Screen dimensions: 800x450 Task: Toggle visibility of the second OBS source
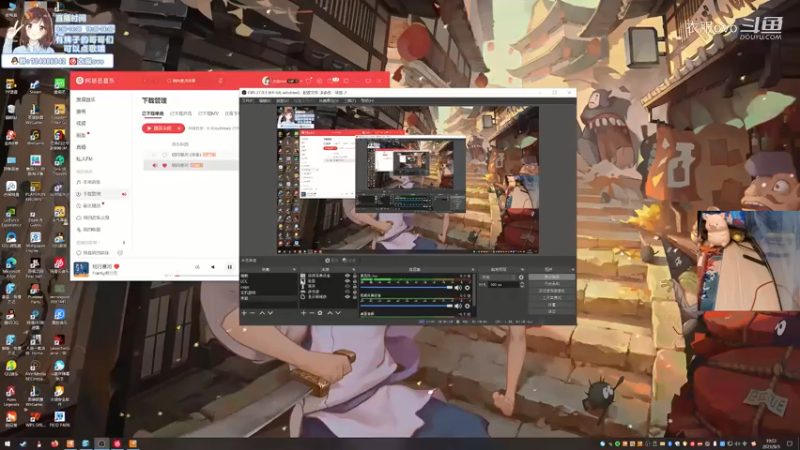[x=347, y=281]
